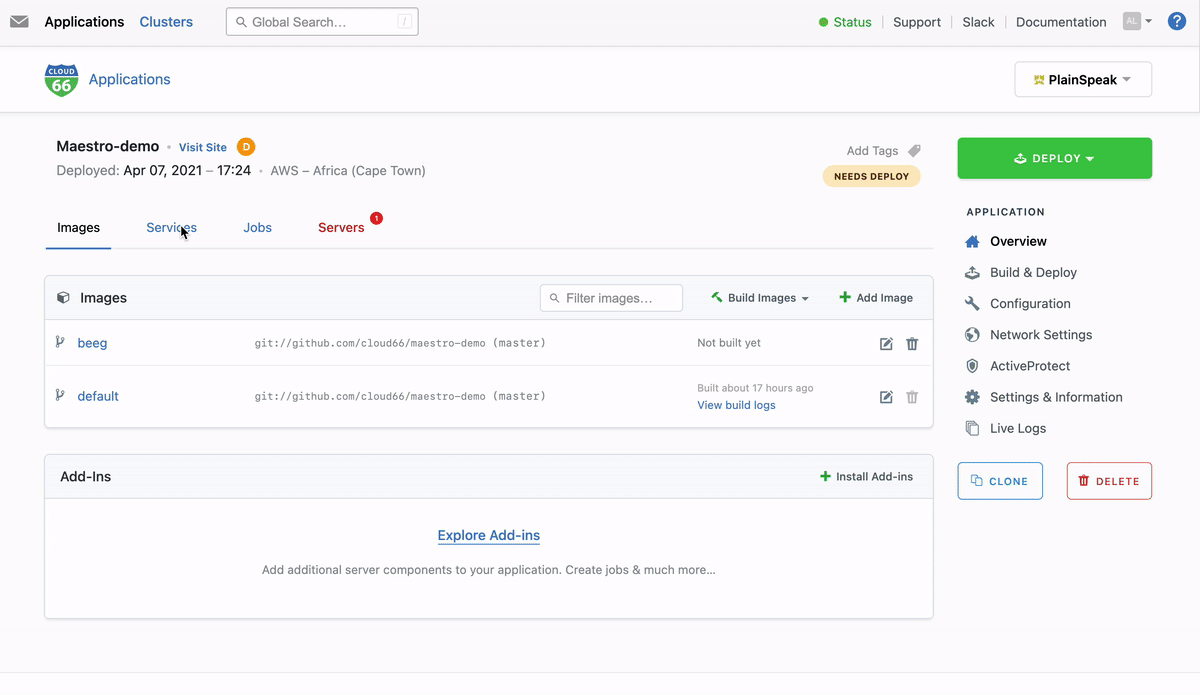Open the Applications top nav item
The height and width of the screenshot is (695, 1200).
point(84,22)
